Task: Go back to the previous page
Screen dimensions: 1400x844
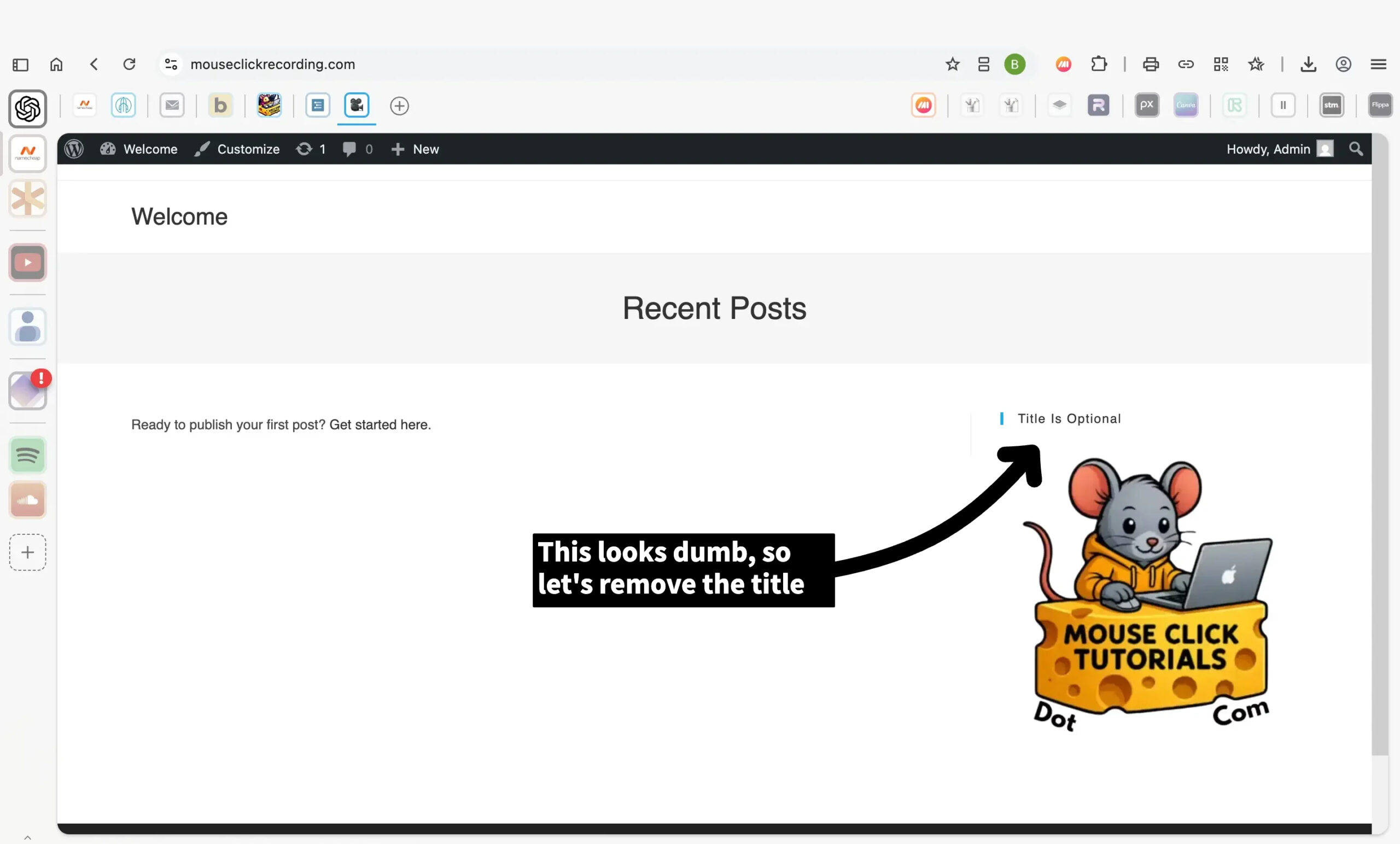Action: 94,64
